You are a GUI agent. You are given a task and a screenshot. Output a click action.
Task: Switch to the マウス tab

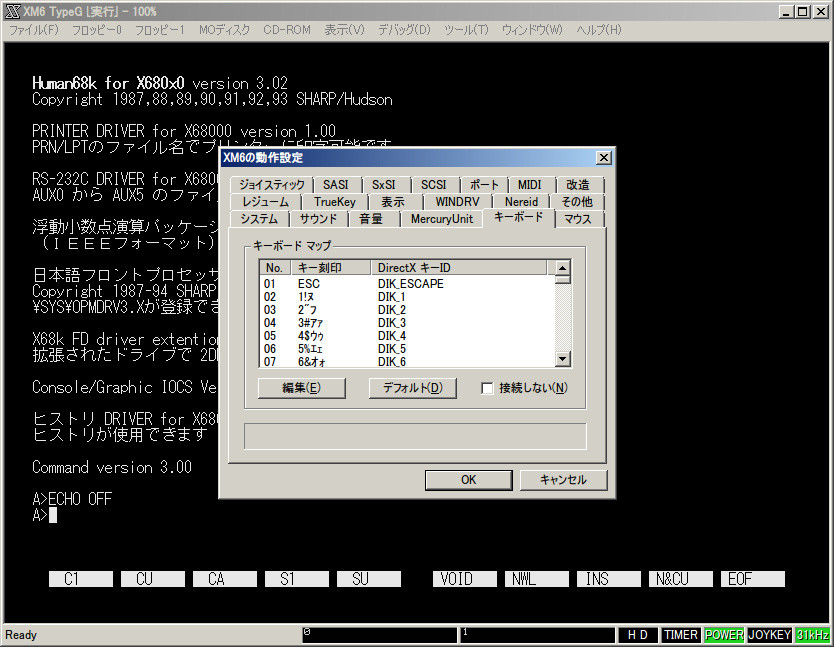[x=578, y=219]
